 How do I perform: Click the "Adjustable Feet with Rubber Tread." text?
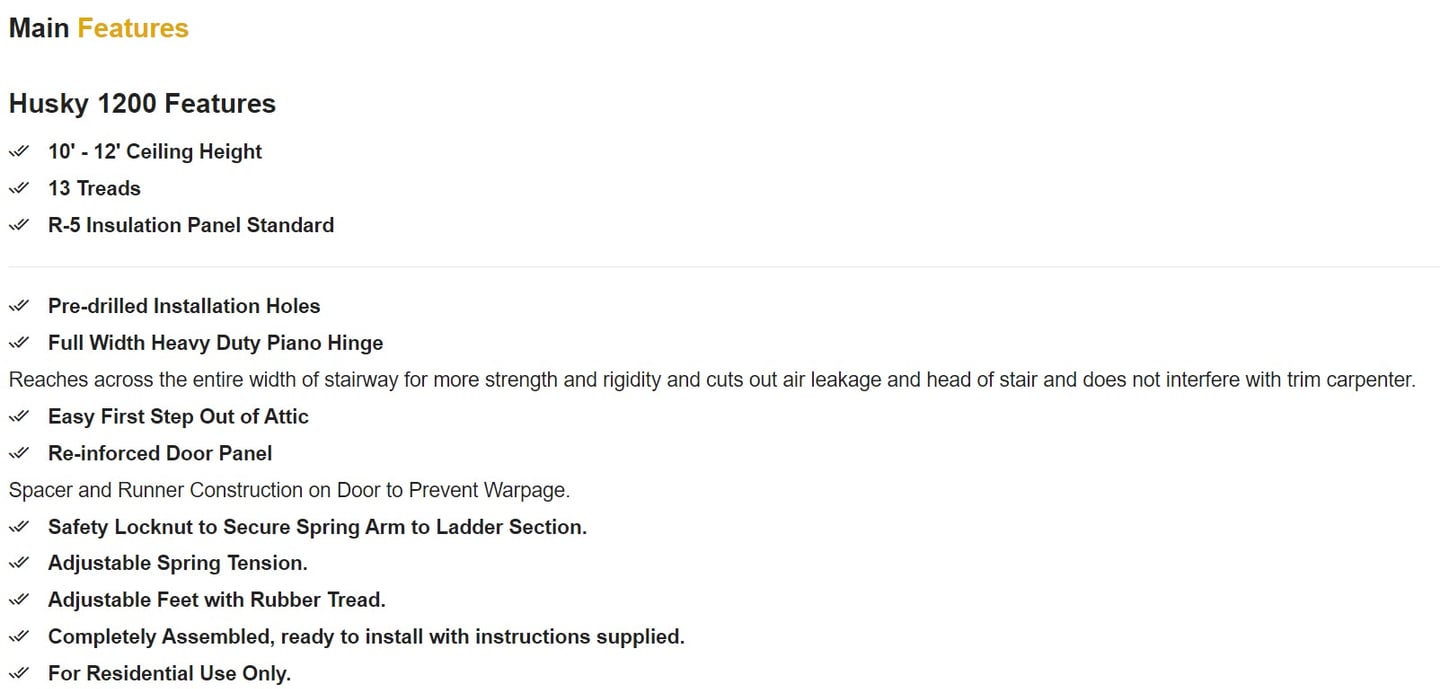coord(216,601)
